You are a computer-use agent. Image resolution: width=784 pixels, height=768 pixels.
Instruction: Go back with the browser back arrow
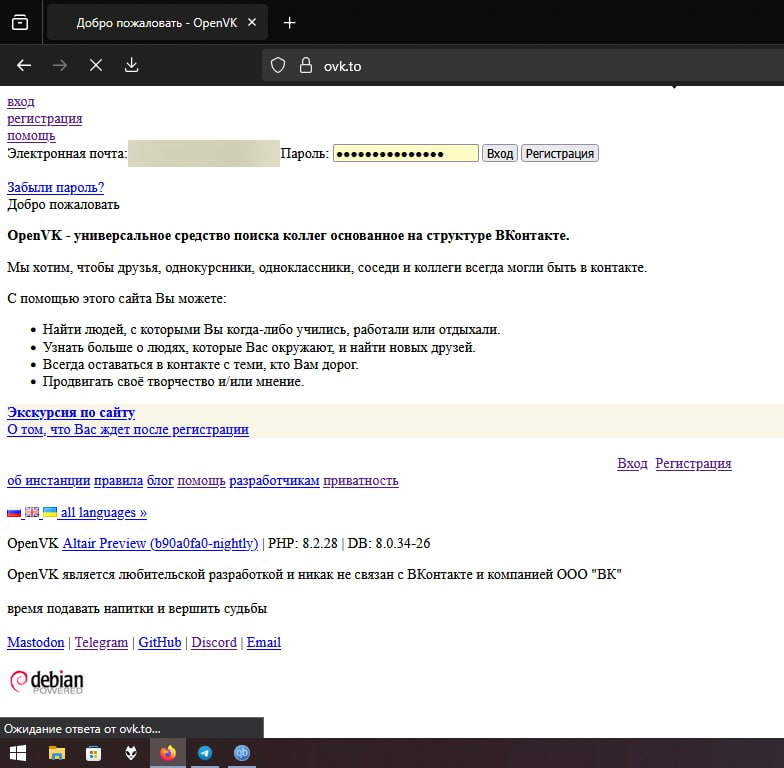24,65
